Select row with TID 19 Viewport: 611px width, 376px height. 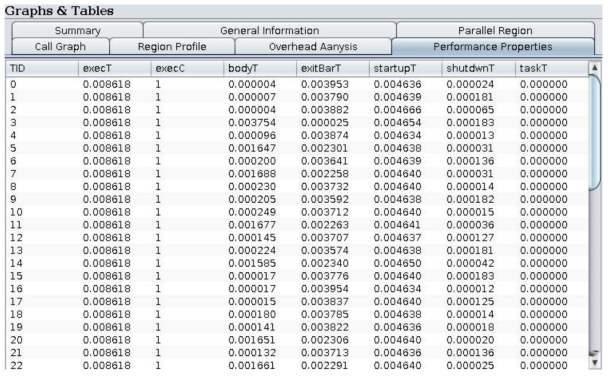297,327
